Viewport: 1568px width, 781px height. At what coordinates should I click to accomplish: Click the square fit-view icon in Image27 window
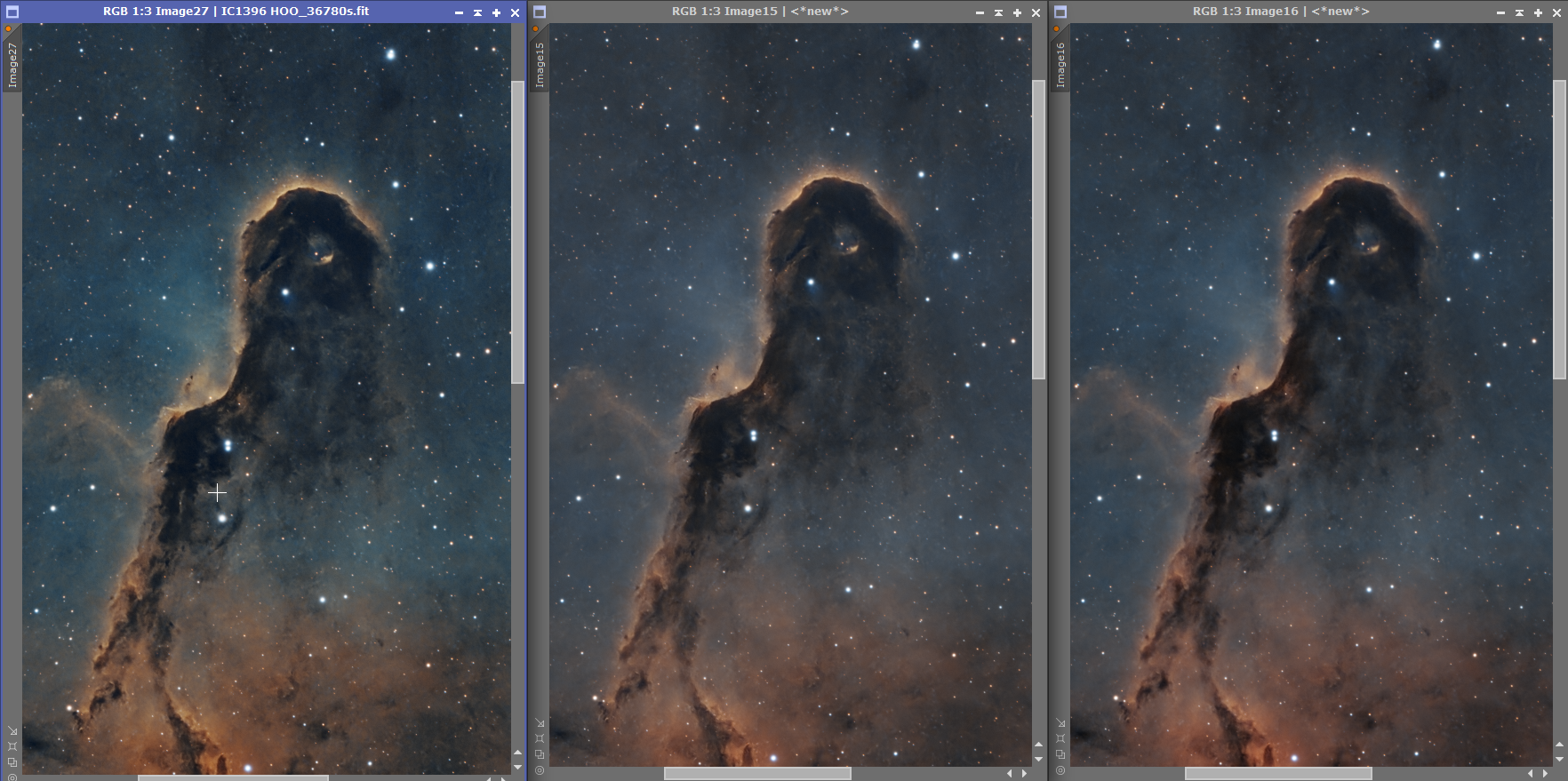(x=12, y=746)
